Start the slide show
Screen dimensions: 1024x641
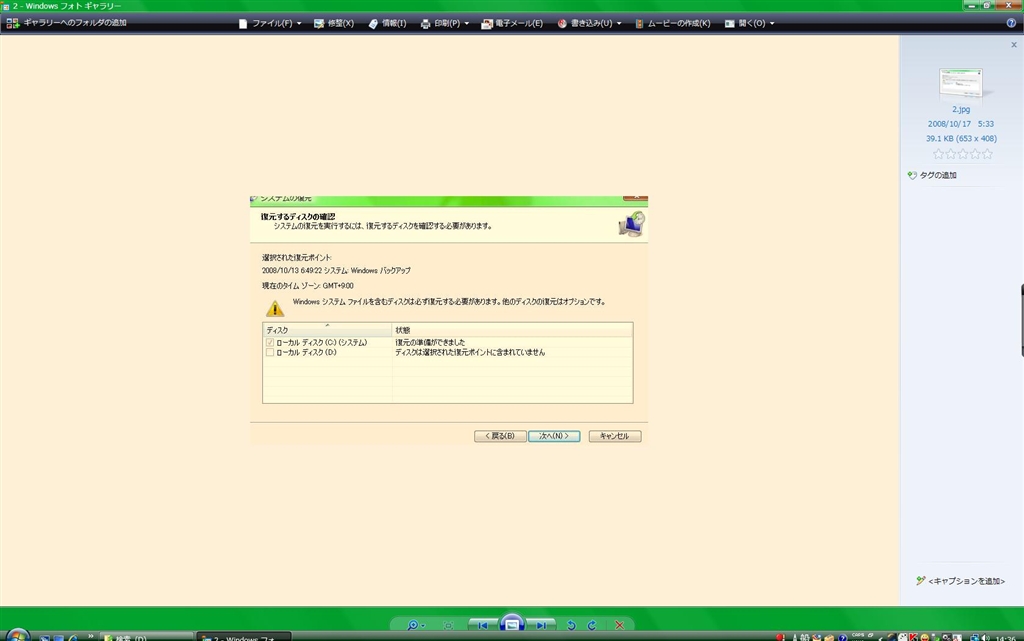512,624
